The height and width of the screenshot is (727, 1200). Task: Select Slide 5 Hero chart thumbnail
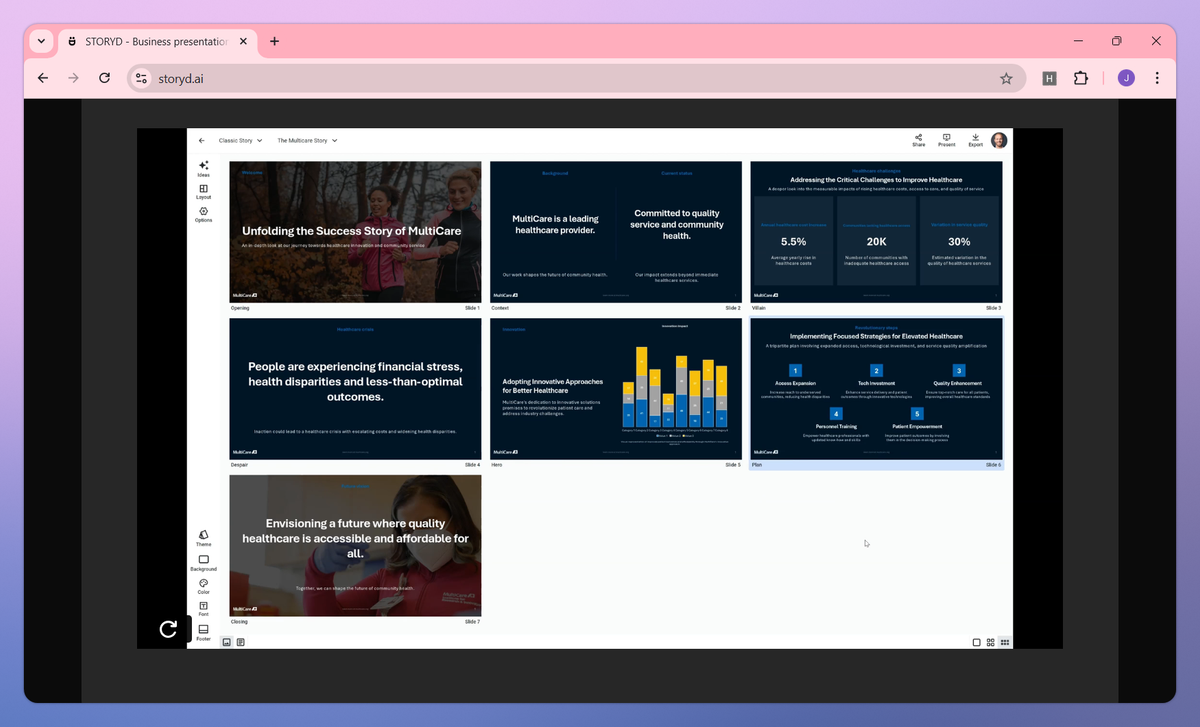tap(616, 389)
